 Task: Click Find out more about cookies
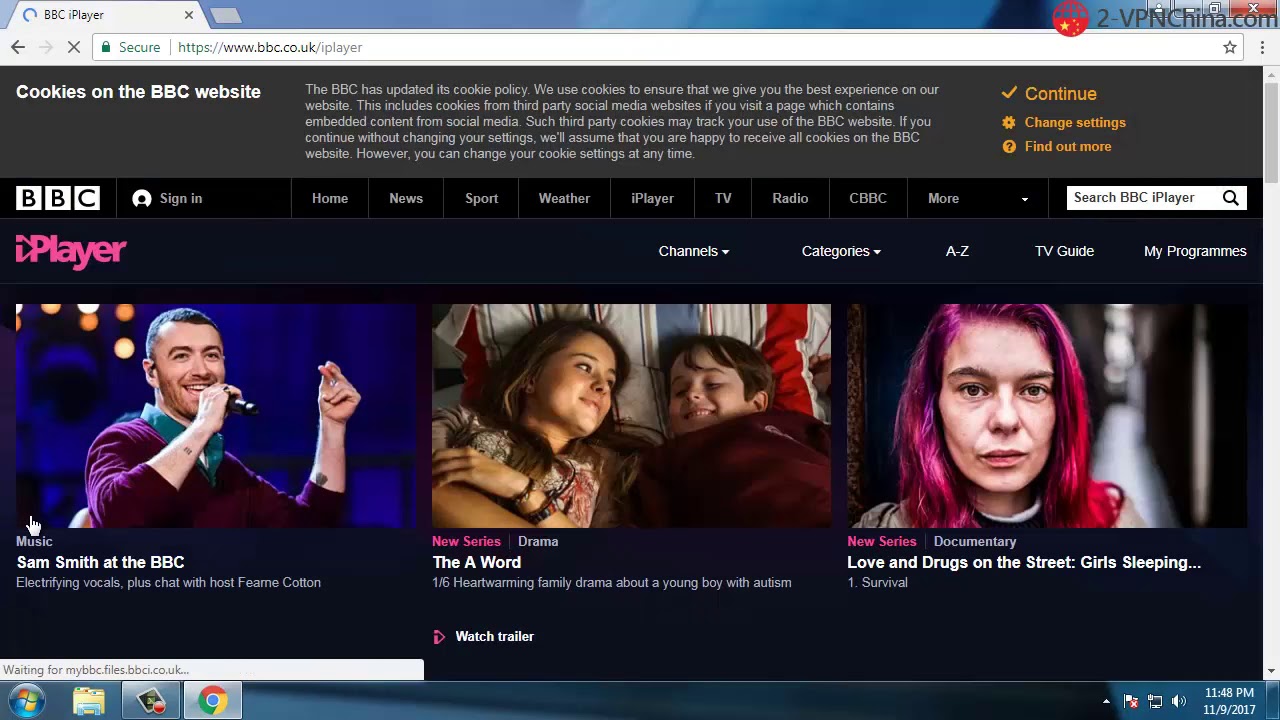(1068, 146)
